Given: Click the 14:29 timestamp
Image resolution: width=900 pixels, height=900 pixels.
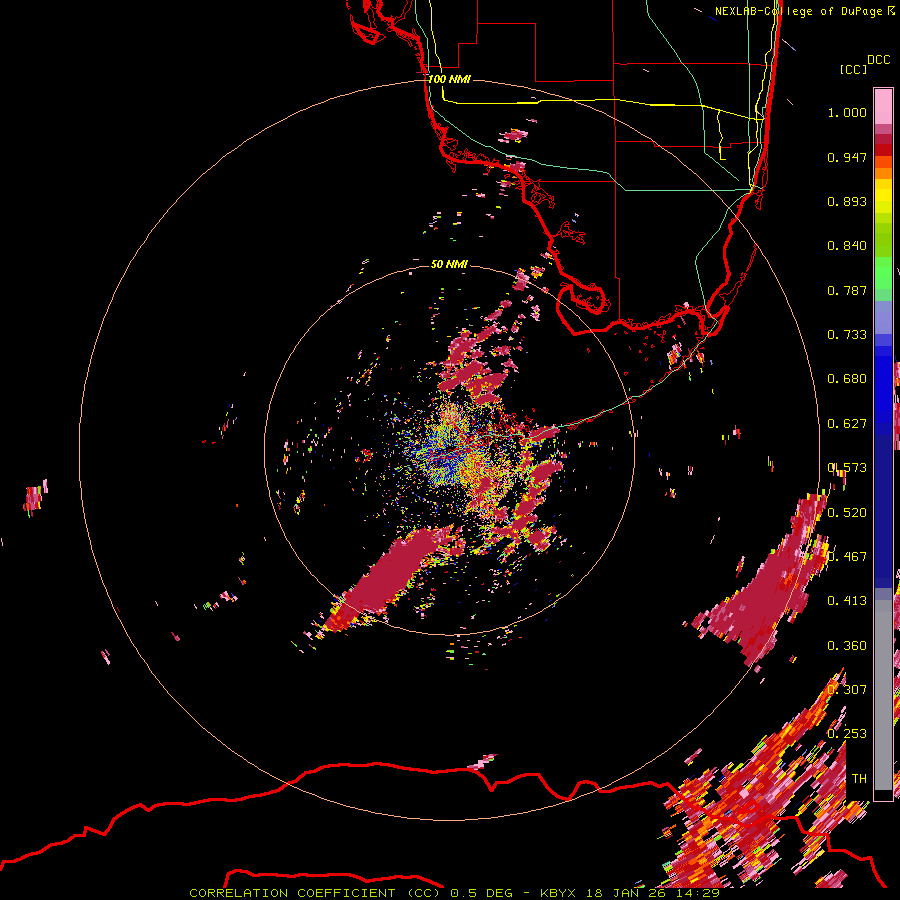Looking at the screenshot, I should 697,893.
